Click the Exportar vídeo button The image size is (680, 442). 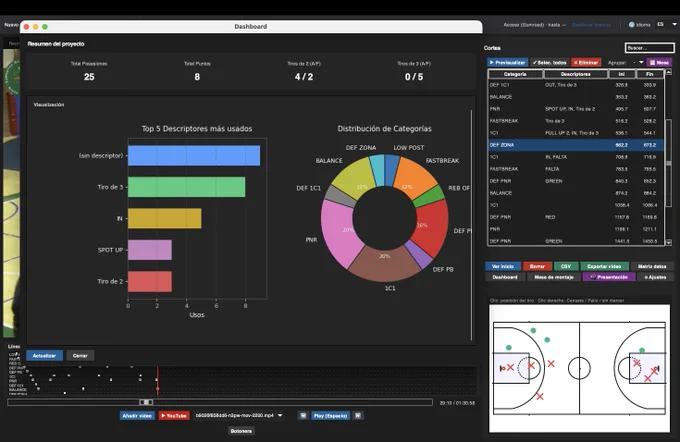pos(604,266)
